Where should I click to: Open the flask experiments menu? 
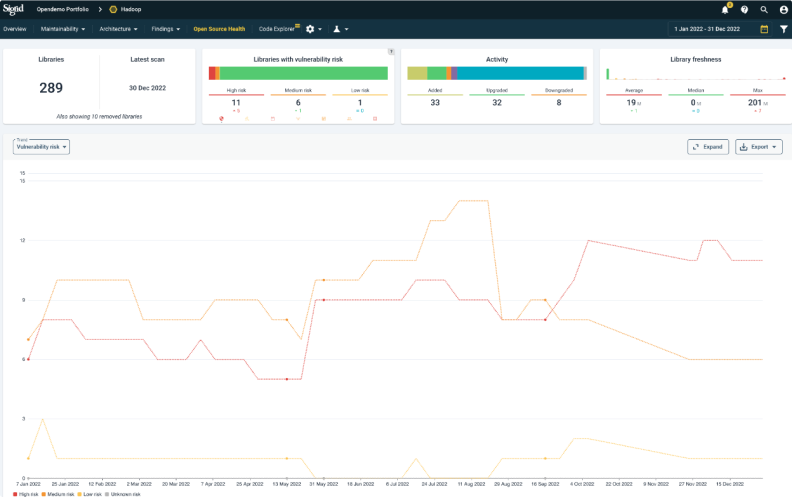tap(340, 29)
